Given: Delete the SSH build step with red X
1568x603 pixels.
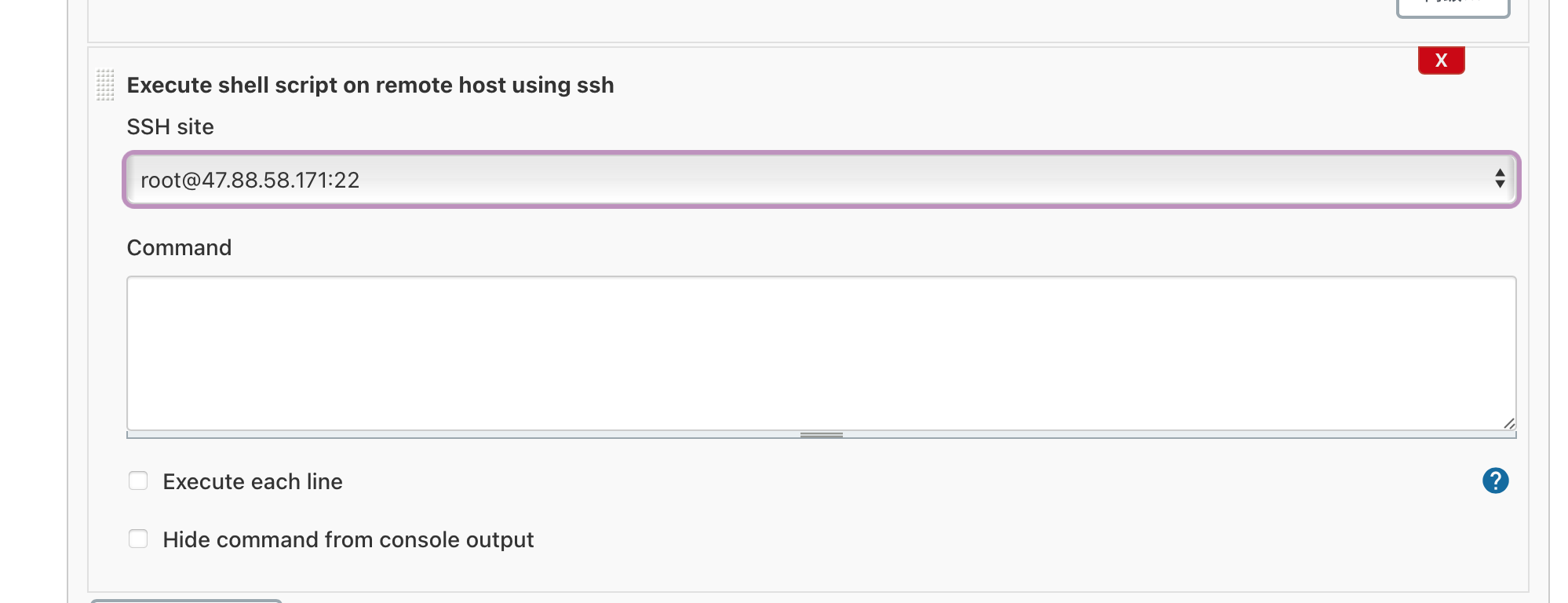Looking at the screenshot, I should coord(1441,60).
